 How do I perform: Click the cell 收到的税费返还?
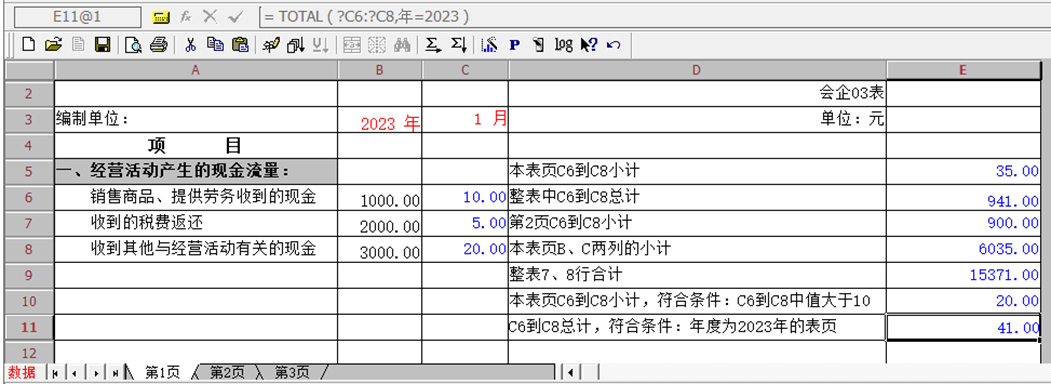tap(196, 223)
